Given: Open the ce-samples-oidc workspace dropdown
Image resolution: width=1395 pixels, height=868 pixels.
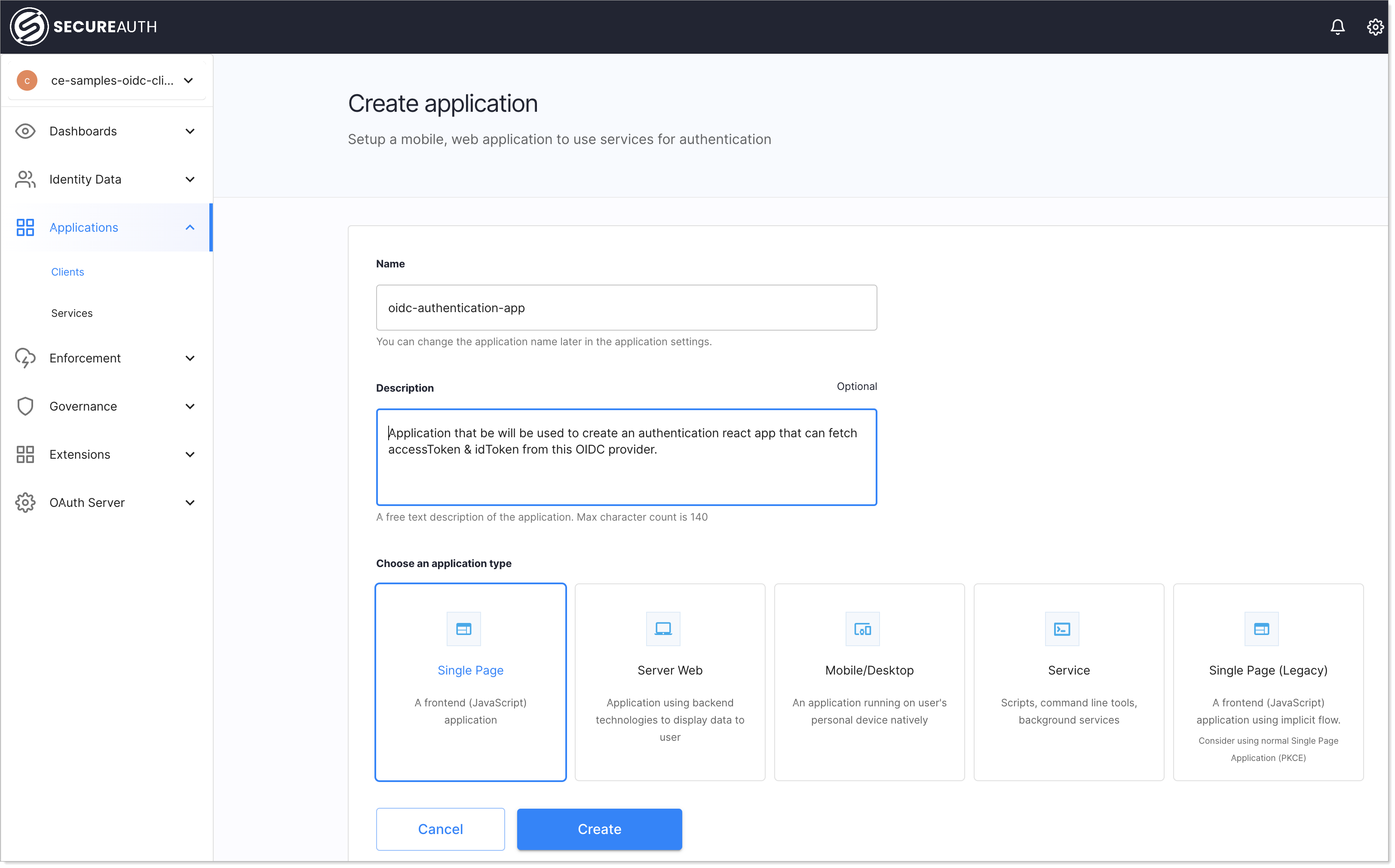Looking at the screenshot, I should 107,80.
